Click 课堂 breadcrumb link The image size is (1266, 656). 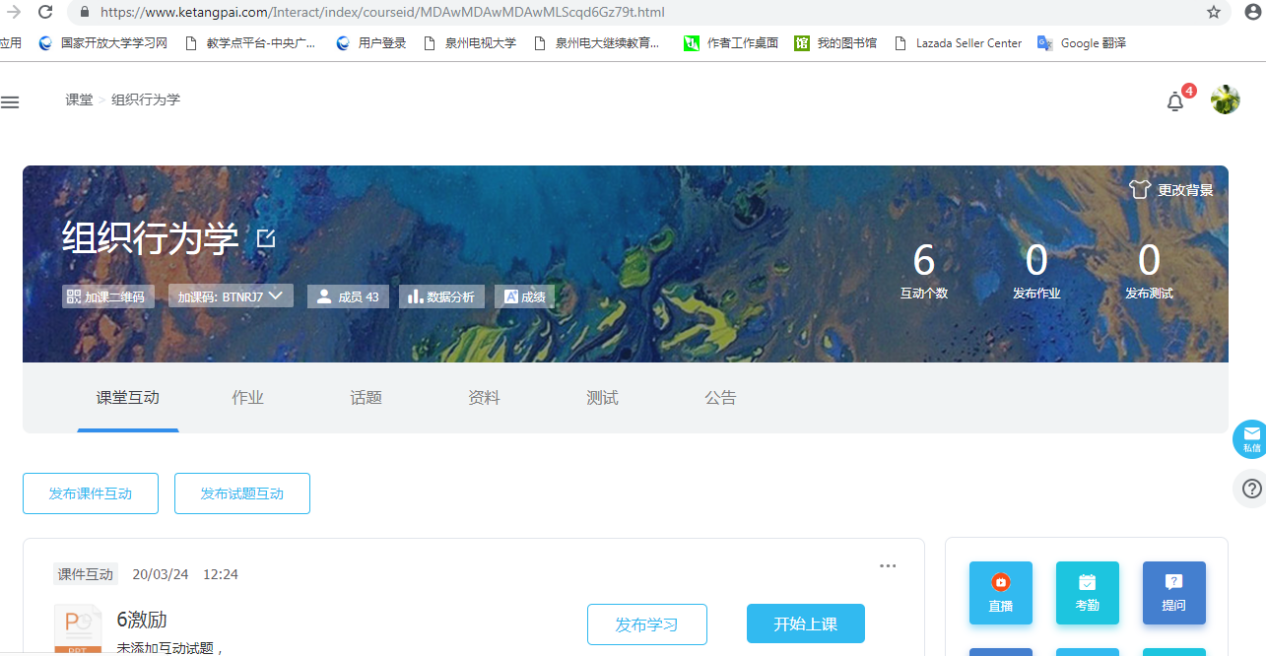pos(79,100)
